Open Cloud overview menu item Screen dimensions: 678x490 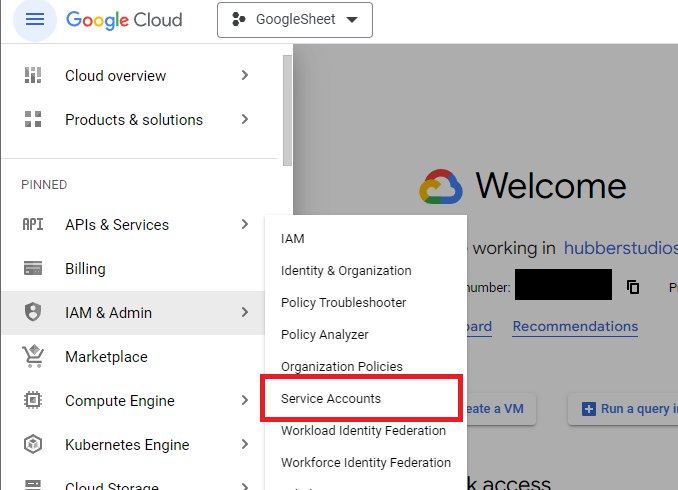[138, 75]
